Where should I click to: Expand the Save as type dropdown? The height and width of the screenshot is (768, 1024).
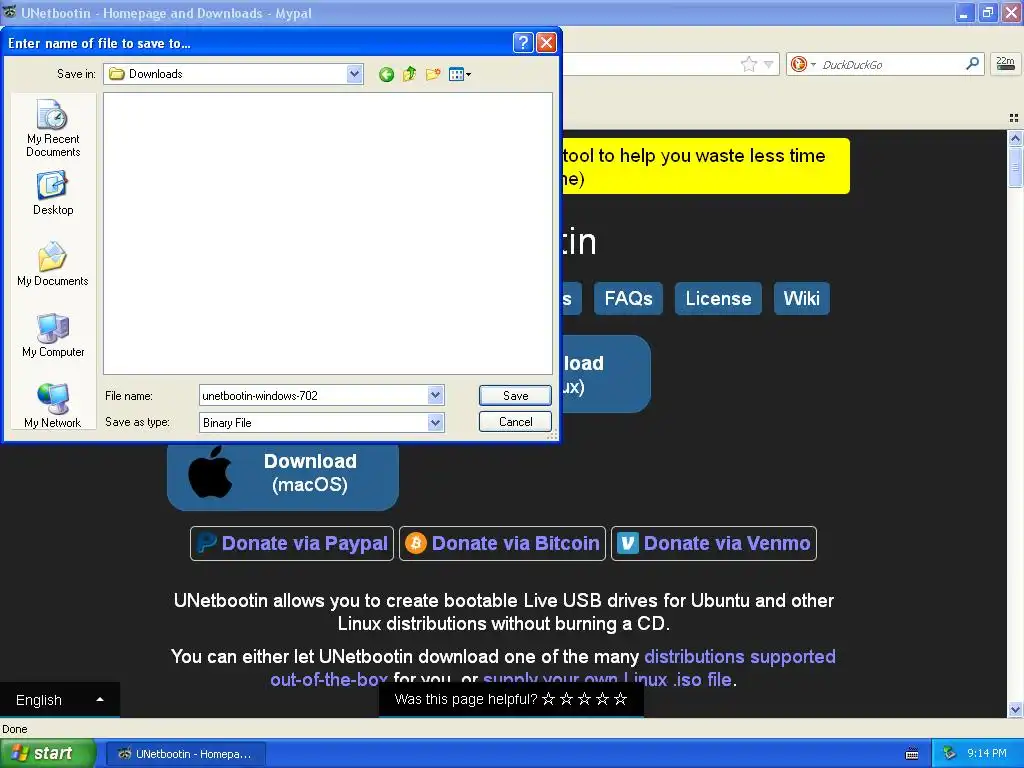pos(436,423)
